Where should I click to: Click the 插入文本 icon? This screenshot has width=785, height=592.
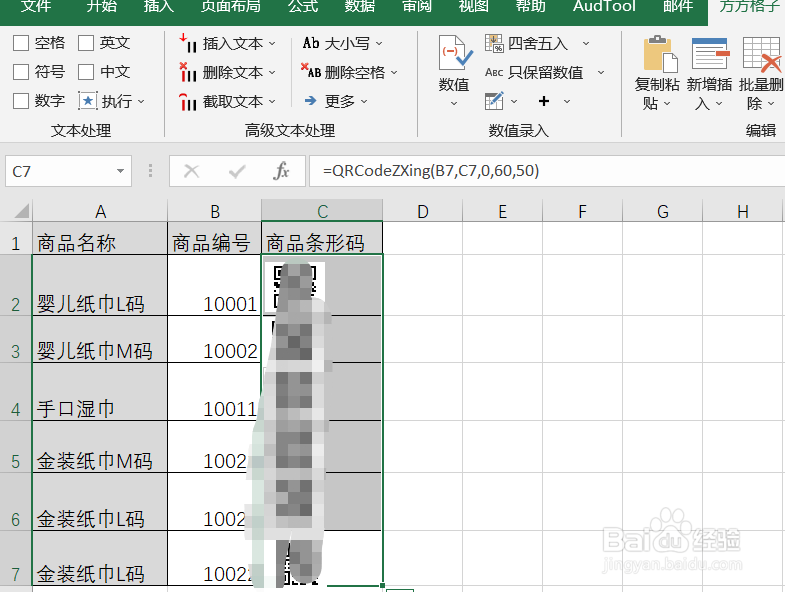pos(188,43)
